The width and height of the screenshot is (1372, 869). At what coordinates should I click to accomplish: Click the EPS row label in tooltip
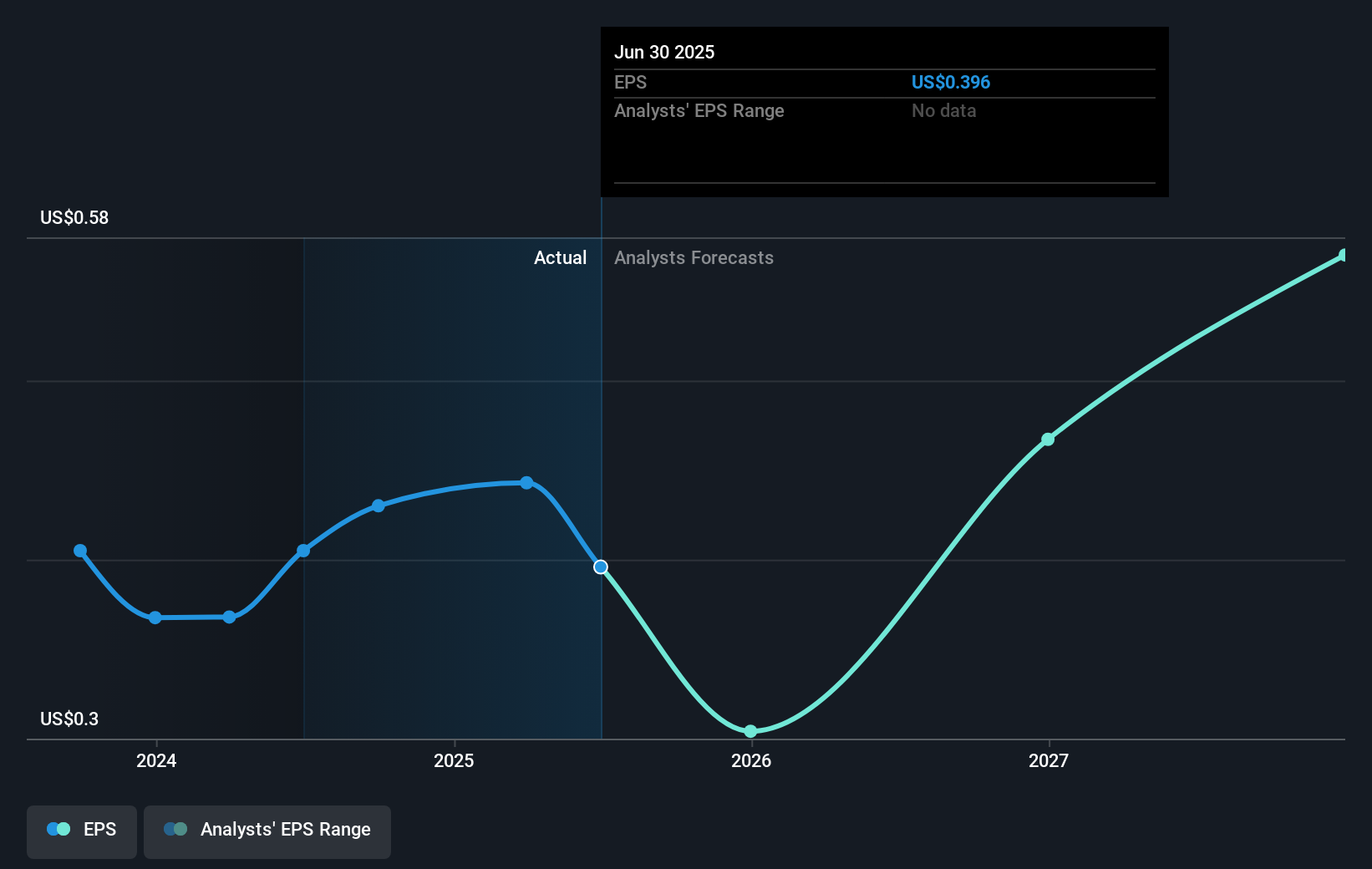(630, 82)
